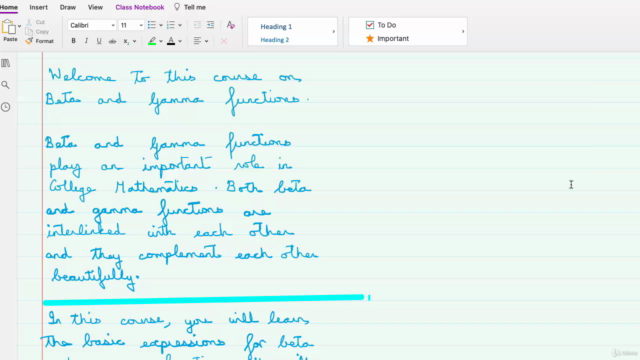The height and width of the screenshot is (360, 640).
Task: Open recent notes clock icon
Action: click(x=6, y=107)
